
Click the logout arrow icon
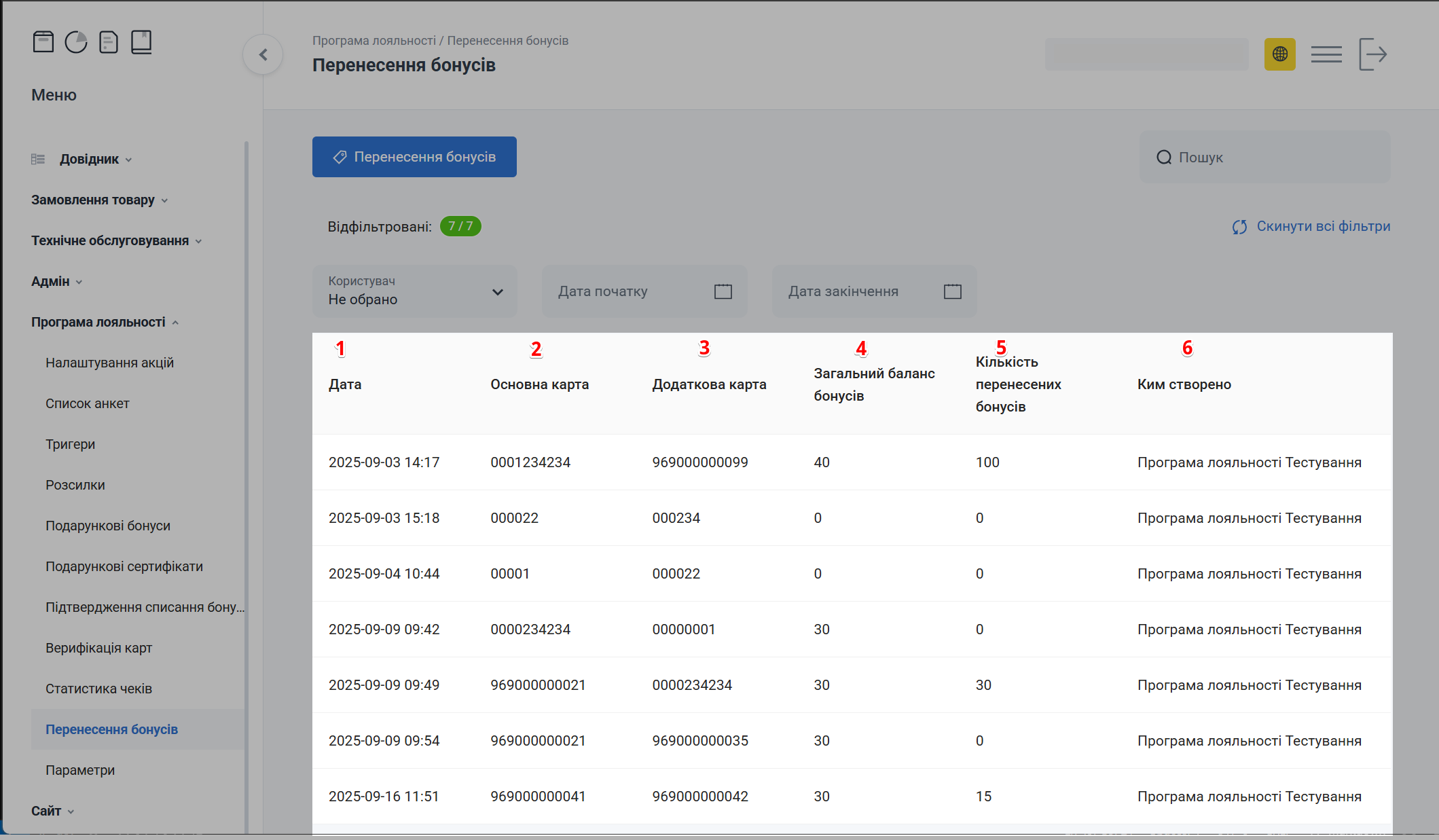click(1372, 54)
